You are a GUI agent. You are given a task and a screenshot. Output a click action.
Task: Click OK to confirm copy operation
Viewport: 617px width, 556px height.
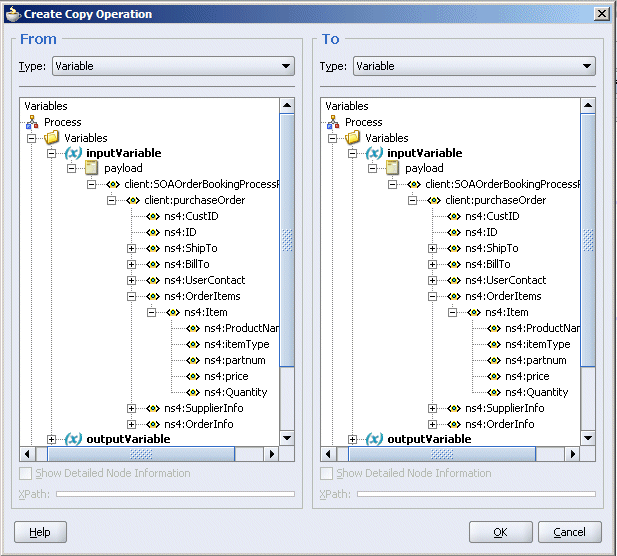point(501,532)
